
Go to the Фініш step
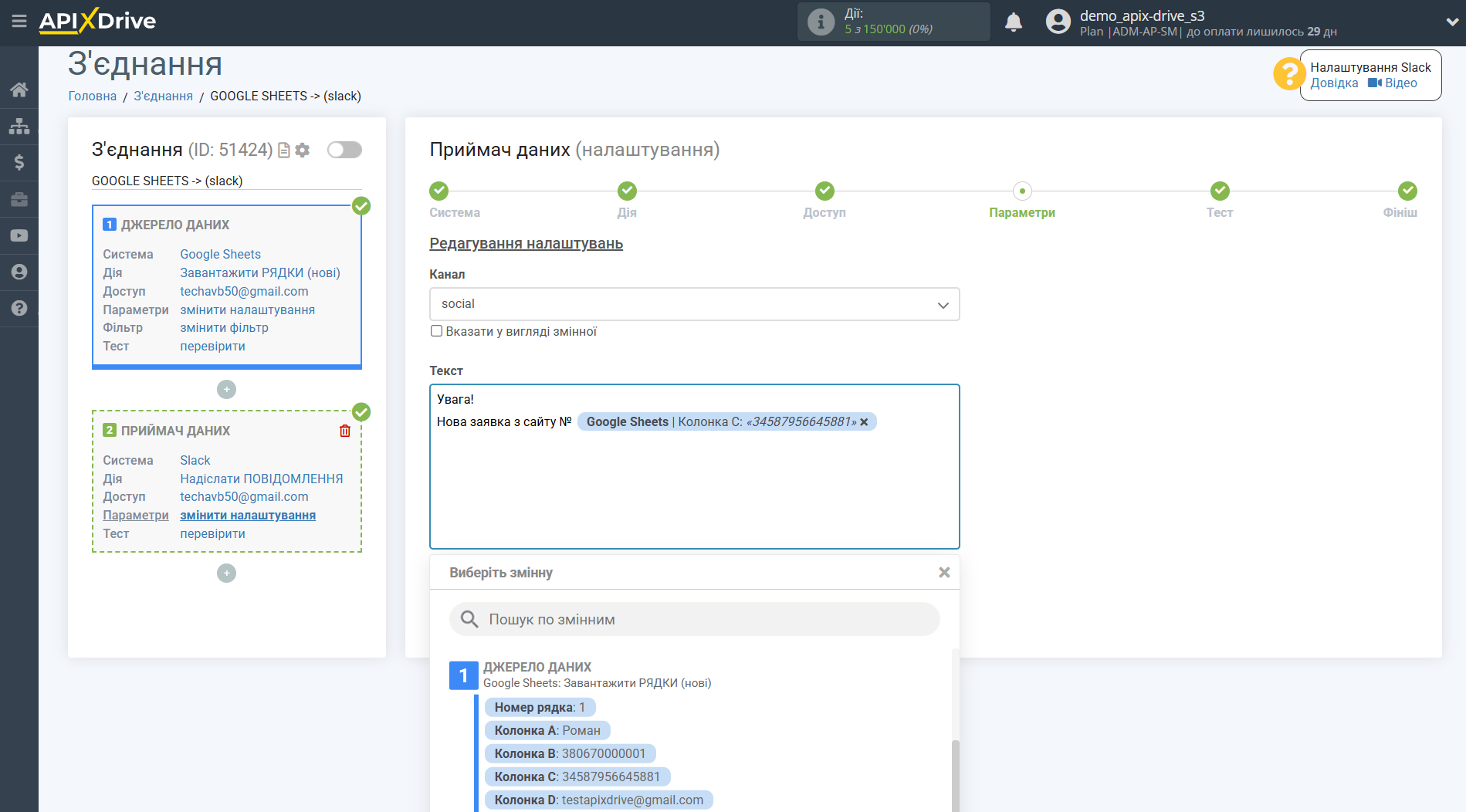point(1407,191)
